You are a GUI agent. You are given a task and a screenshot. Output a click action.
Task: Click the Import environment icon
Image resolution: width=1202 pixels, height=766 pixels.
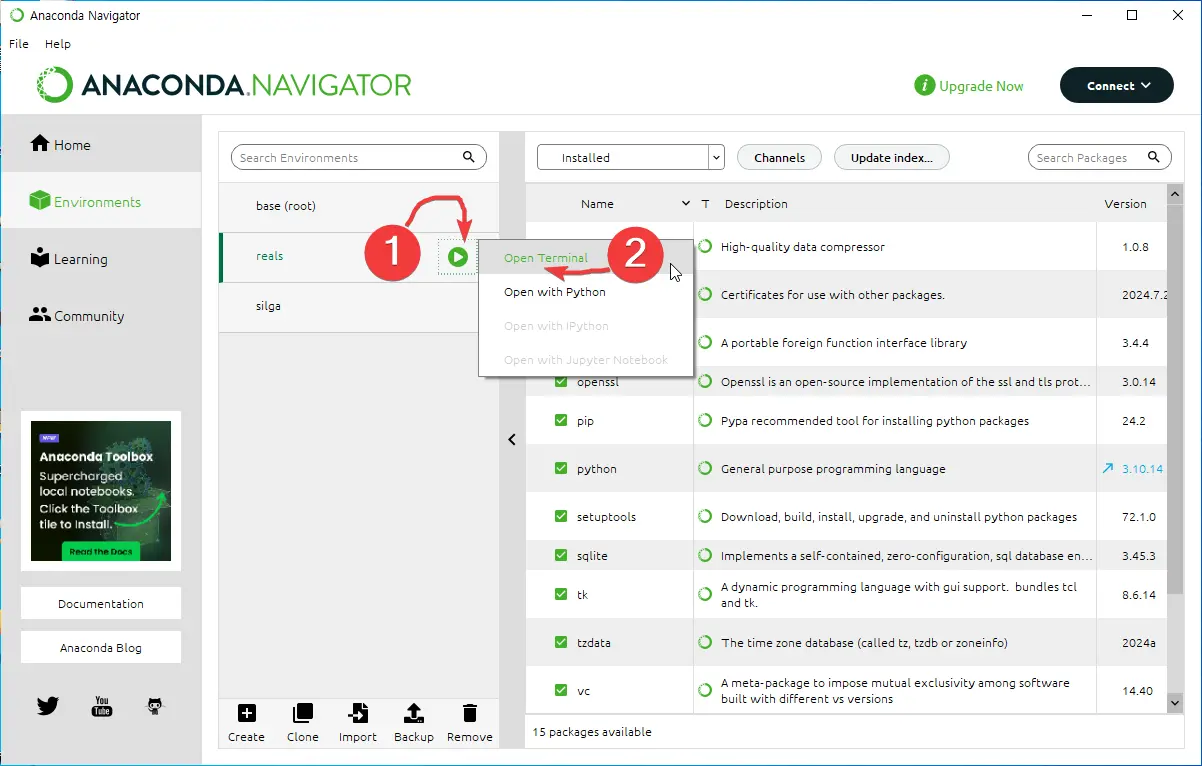coord(357,713)
